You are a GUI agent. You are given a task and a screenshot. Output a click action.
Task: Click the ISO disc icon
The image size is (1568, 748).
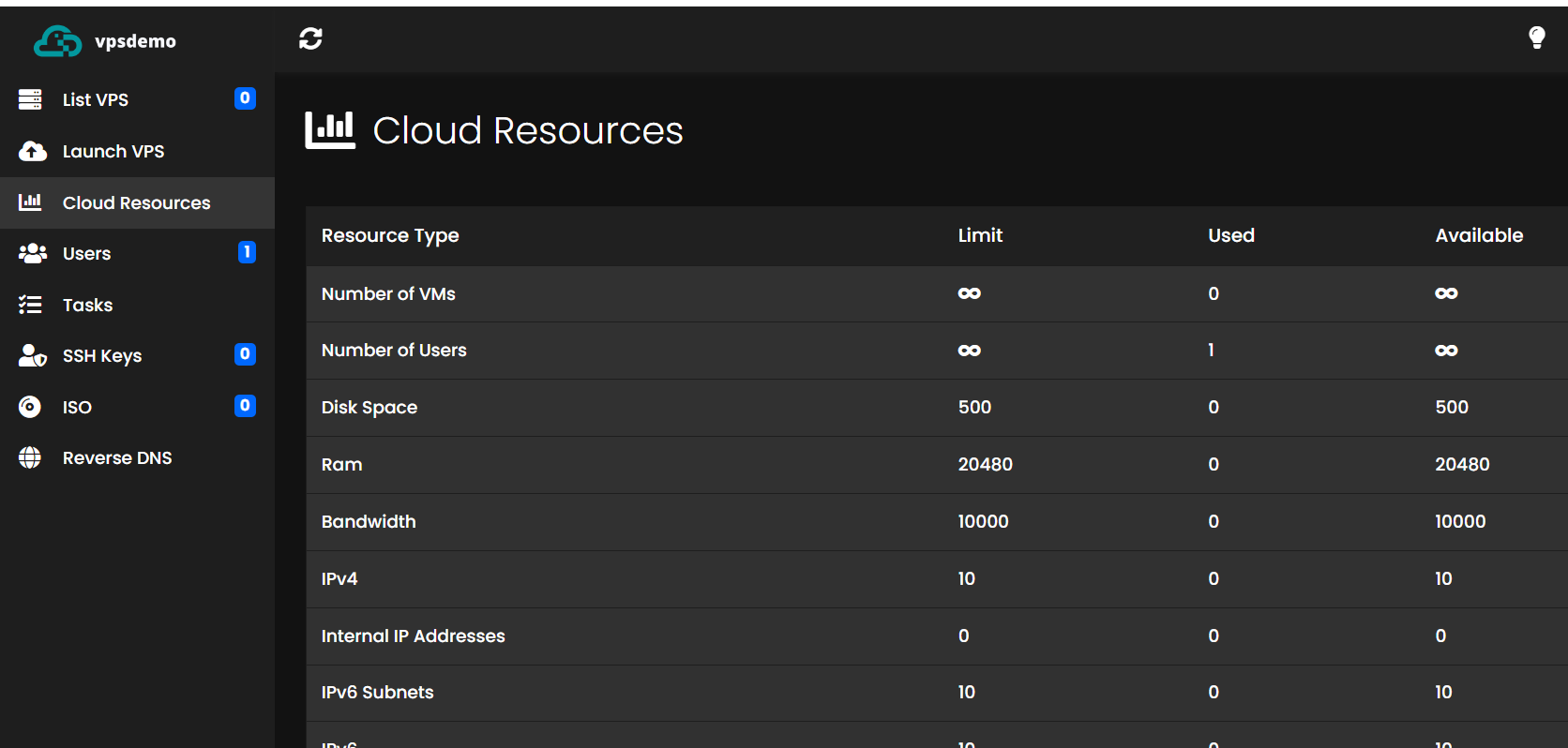(30, 407)
